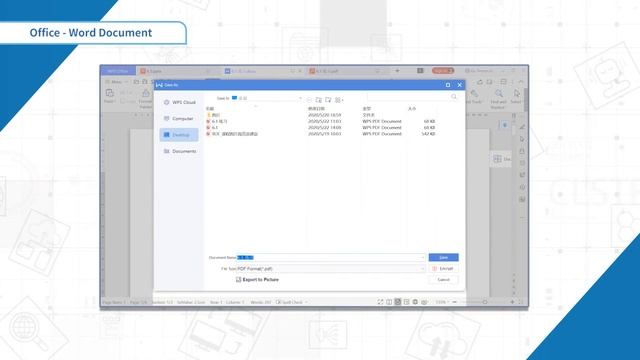Select the second row PDF file dated 2020/5/22 13:03
Image resolution: width=640 pixels, height=360 pixels.
(x=320, y=121)
